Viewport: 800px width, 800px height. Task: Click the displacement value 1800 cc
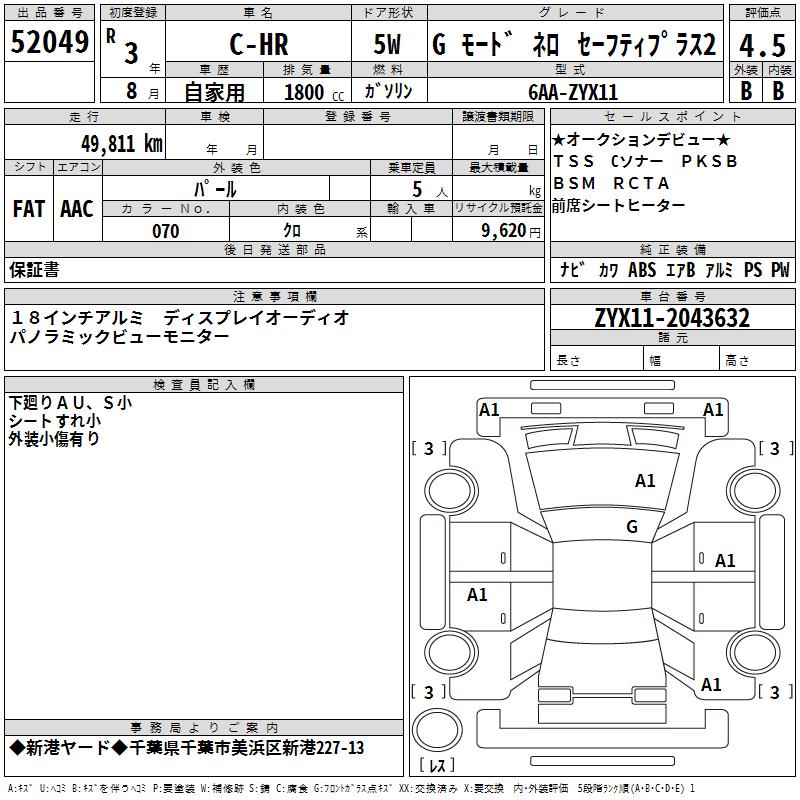click(x=314, y=92)
